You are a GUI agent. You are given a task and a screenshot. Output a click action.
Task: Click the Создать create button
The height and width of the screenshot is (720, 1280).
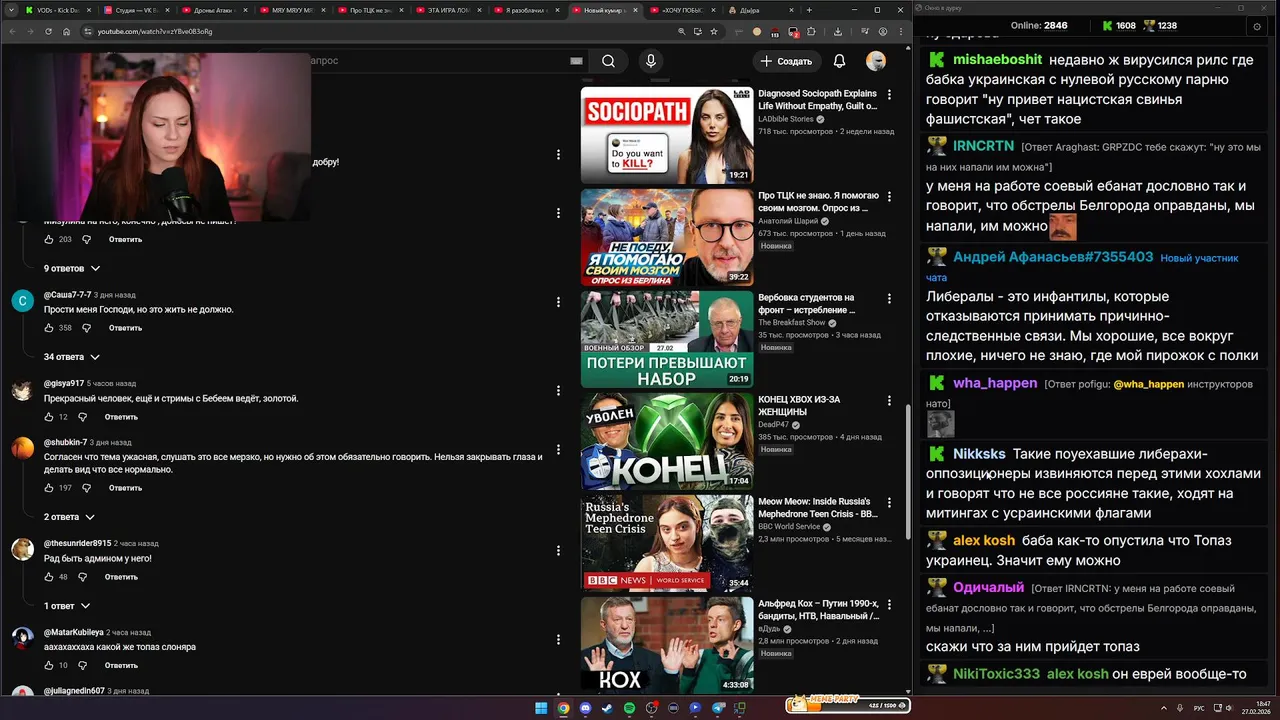[786, 61]
